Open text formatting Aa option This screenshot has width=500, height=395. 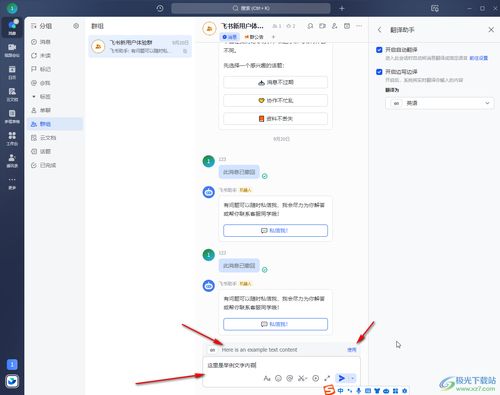click(x=267, y=378)
